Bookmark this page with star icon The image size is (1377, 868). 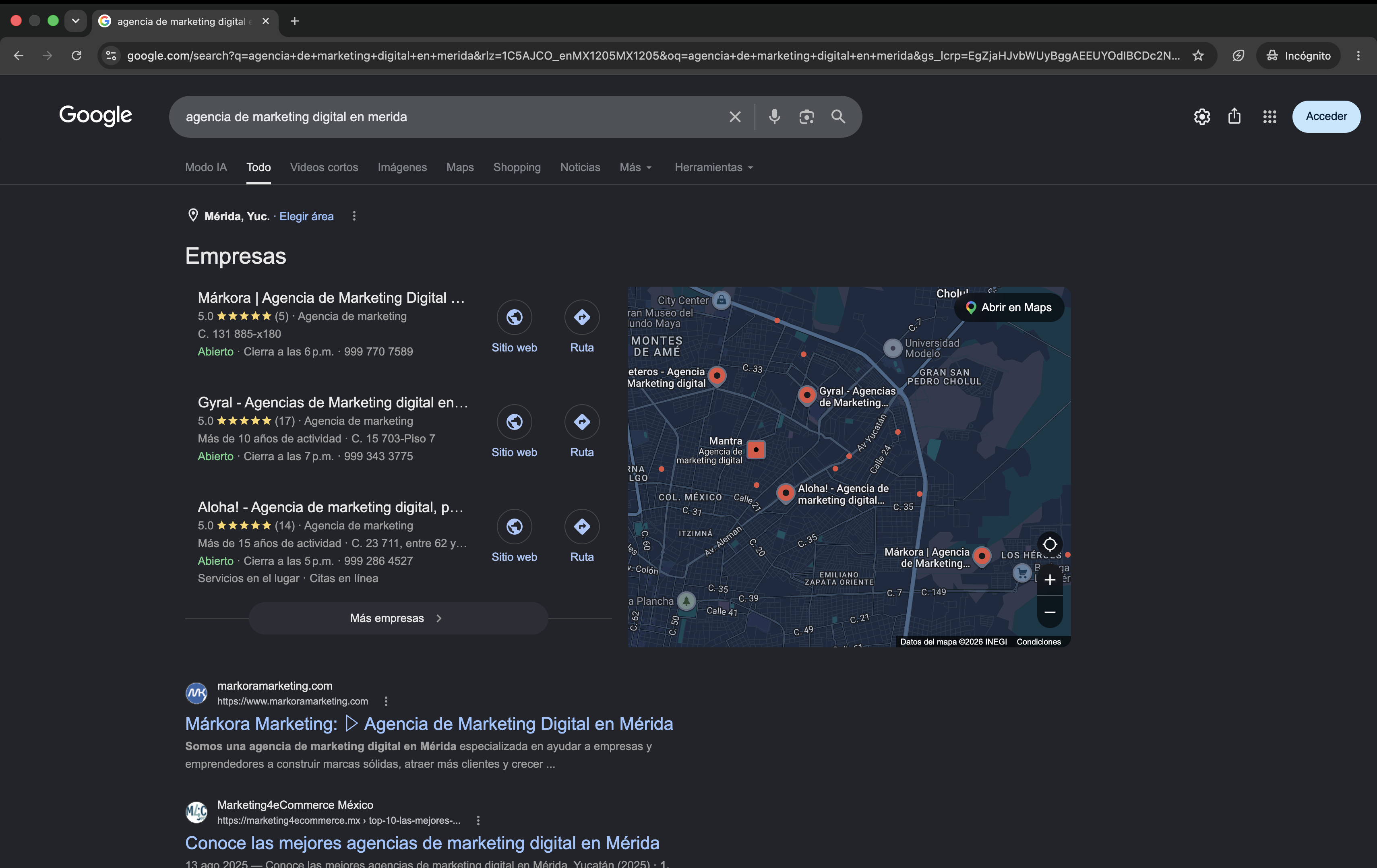(x=1198, y=56)
